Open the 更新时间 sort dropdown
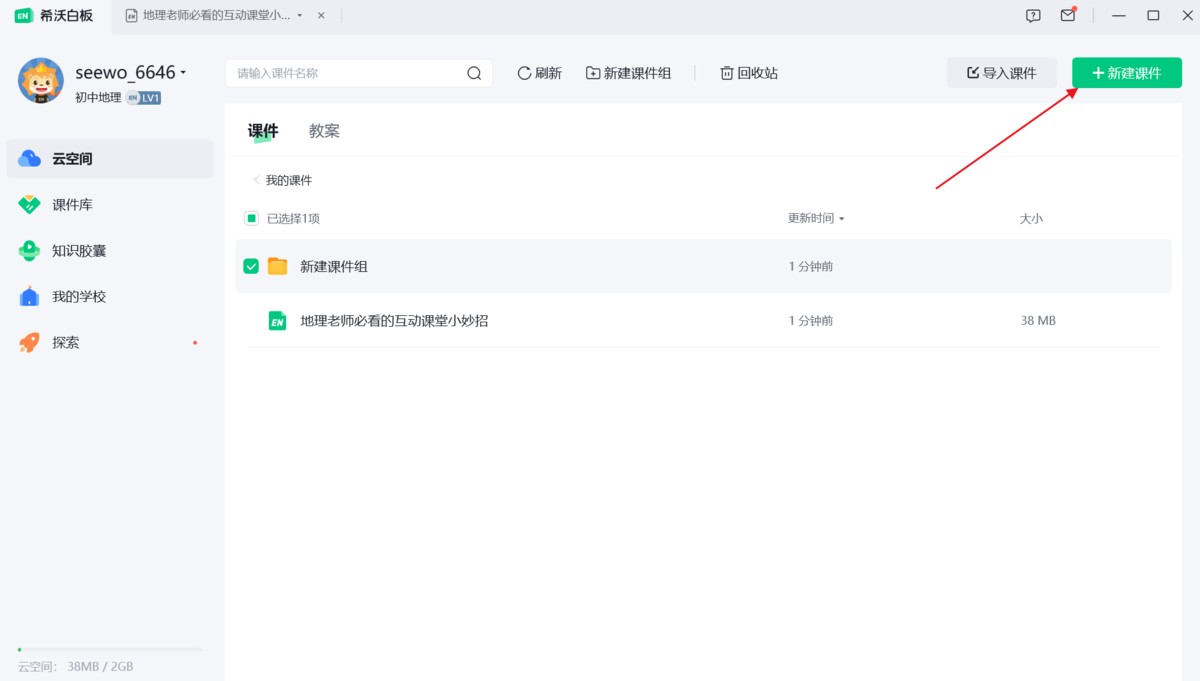The width and height of the screenshot is (1200, 681). point(816,218)
